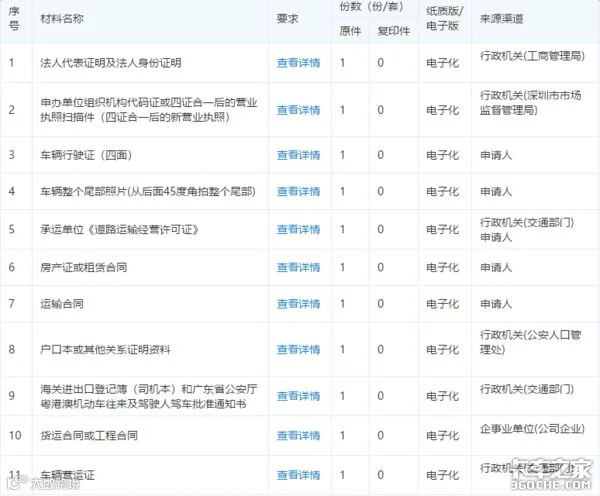Click row number 10 cell
This screenshot has width=600, height=496.
tap(15, 436)
